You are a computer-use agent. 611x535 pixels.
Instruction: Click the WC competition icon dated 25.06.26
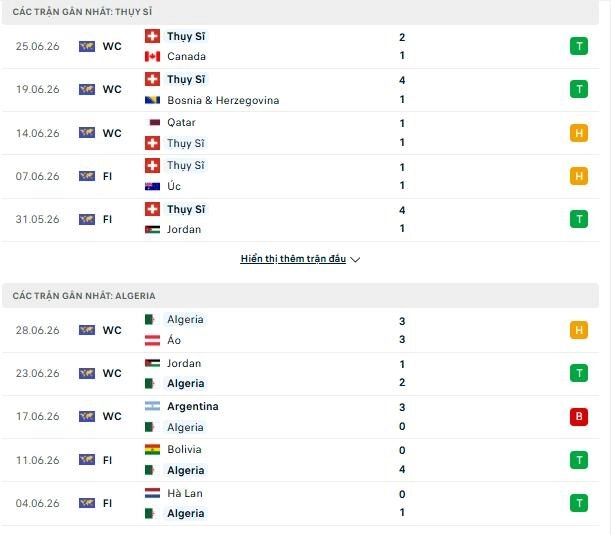point(87,46)
